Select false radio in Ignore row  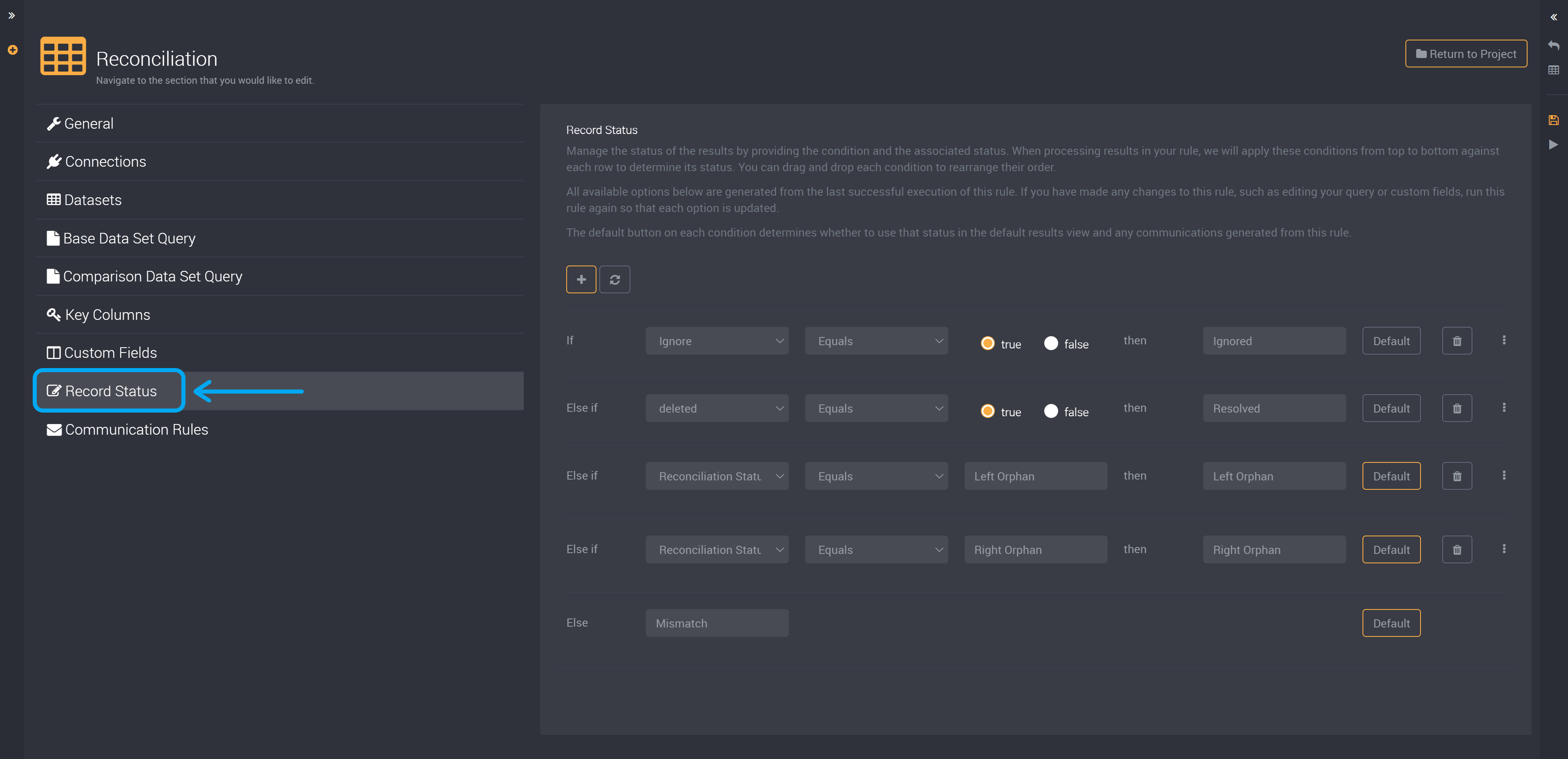[x=1051, y=343]
